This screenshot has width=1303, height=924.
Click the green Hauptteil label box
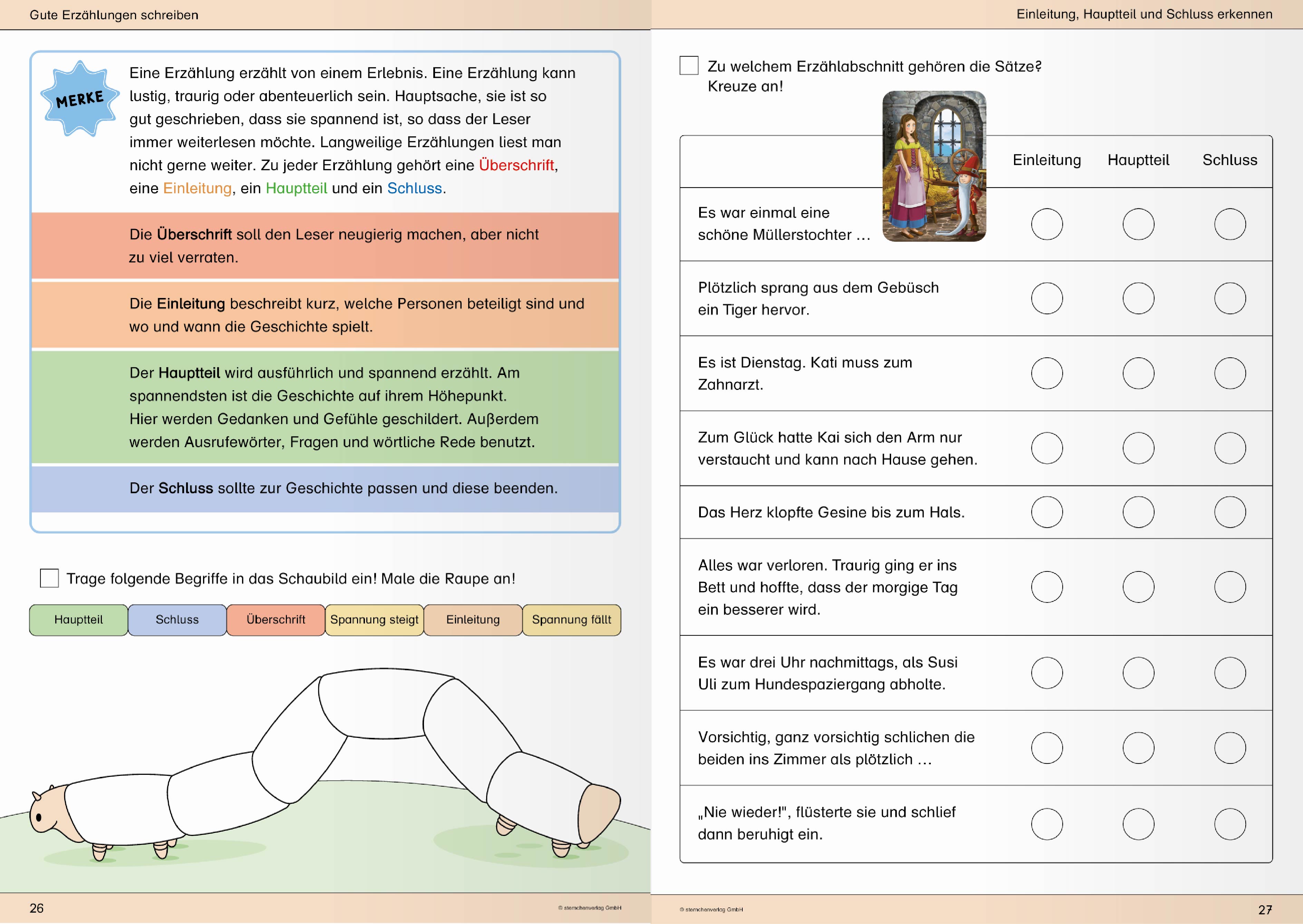(78, 619)
